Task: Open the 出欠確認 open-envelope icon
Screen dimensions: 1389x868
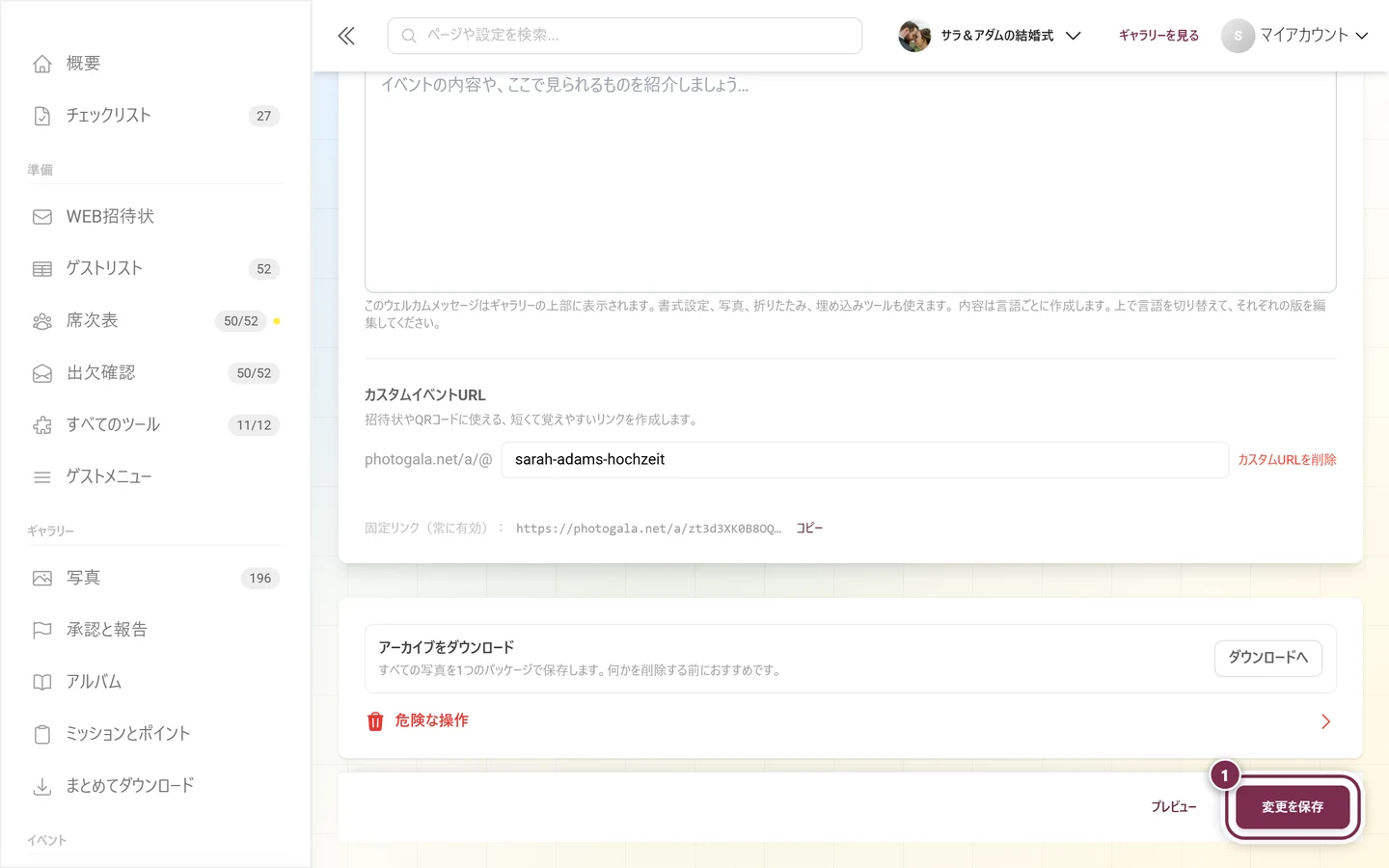Action: click(x=42, y=373)
